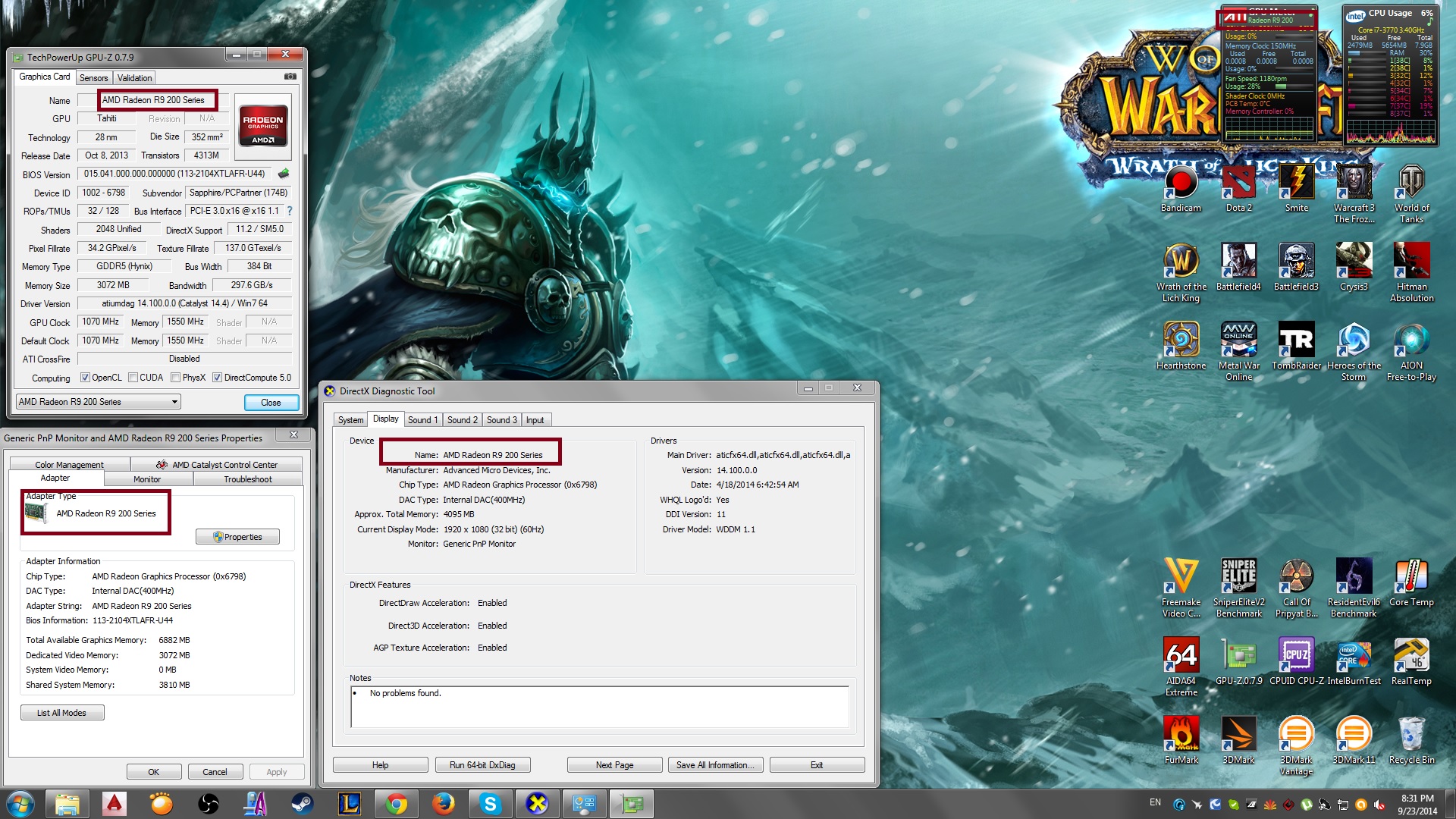Click the GPU-Z screenshot camera icon
This screenshot has height=819, width=1456.
pyautogui.click(x=290, y=77)
